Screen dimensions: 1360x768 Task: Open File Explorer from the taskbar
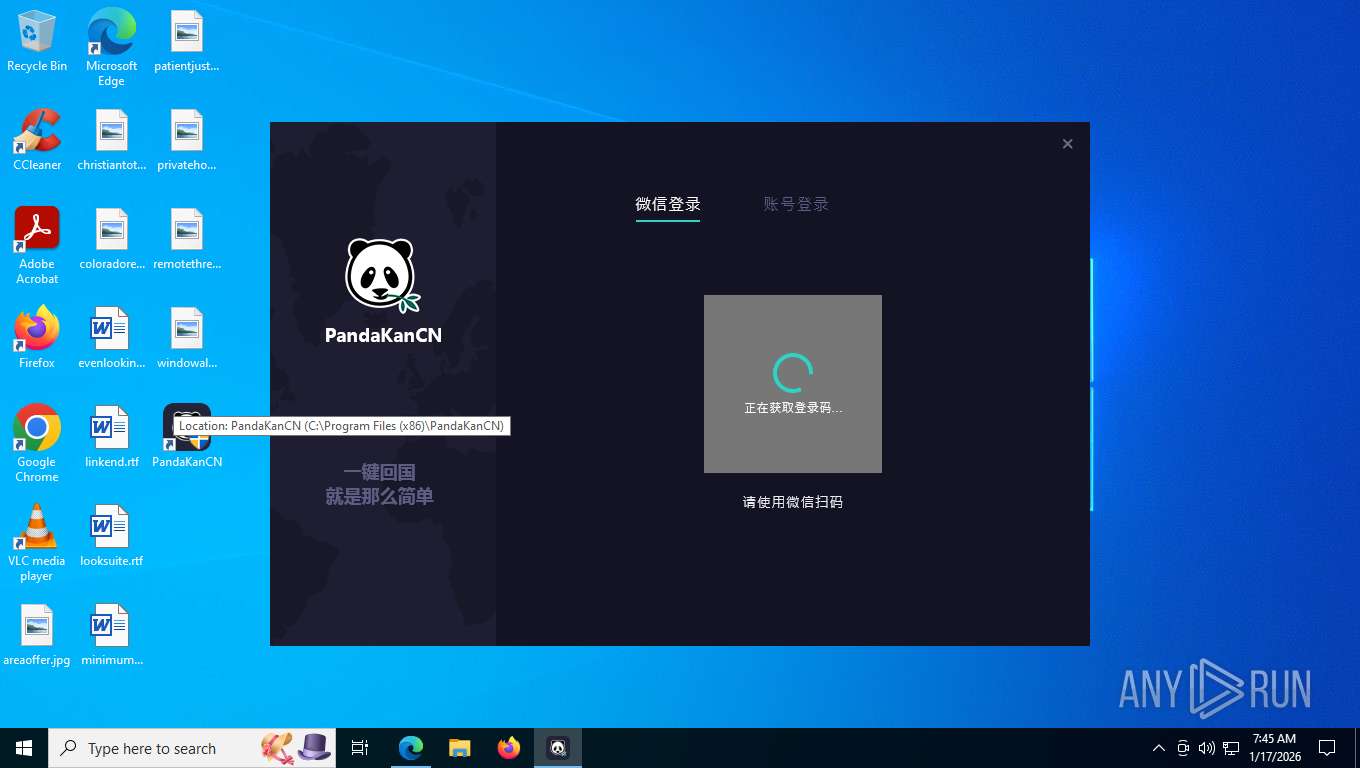[460, 748]
